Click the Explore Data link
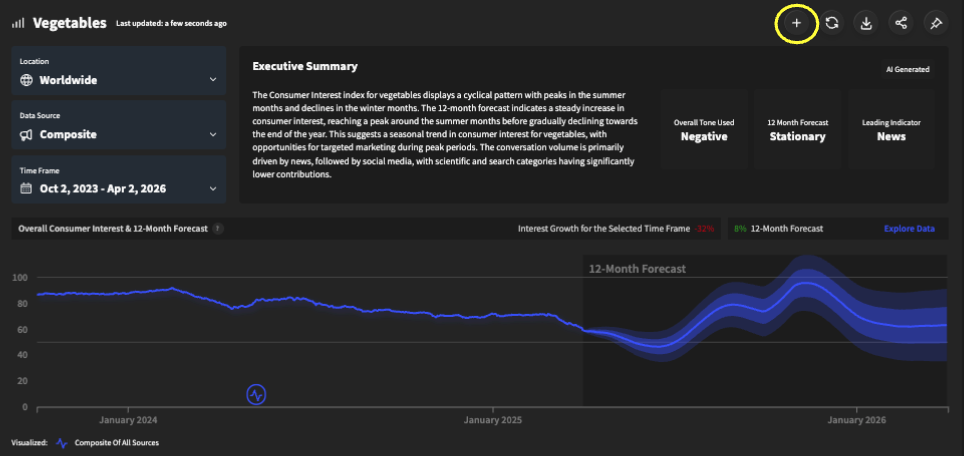The image size is (964, 456). click(x=909, y=229)
